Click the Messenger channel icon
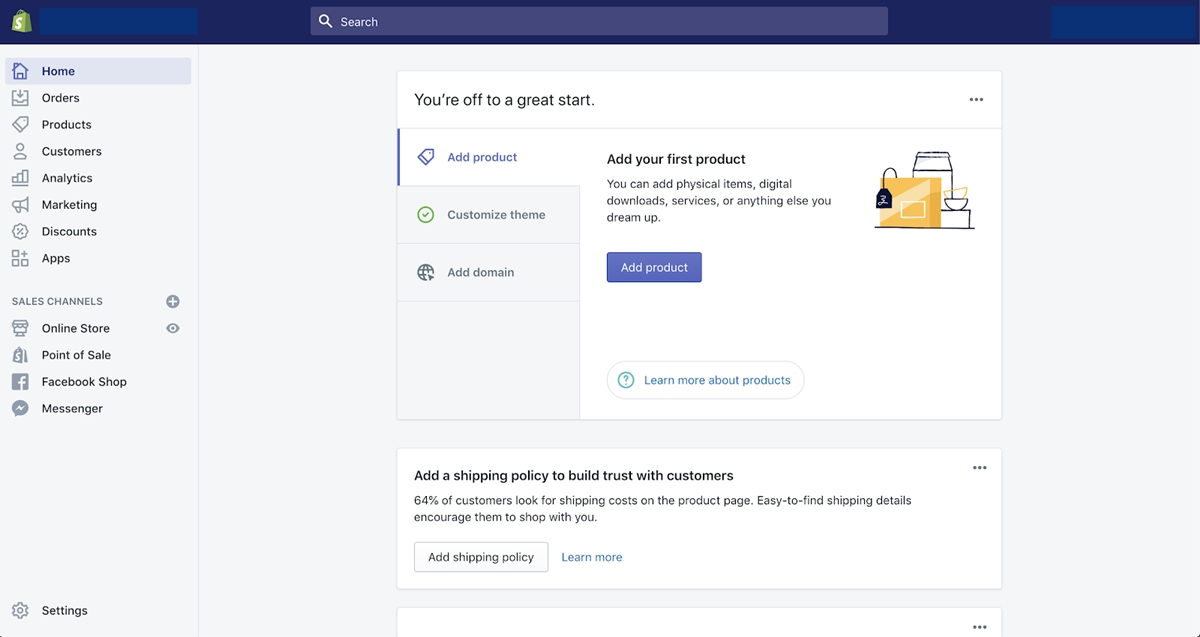This screenshot has width=1200, height=637. pos(20,407)
